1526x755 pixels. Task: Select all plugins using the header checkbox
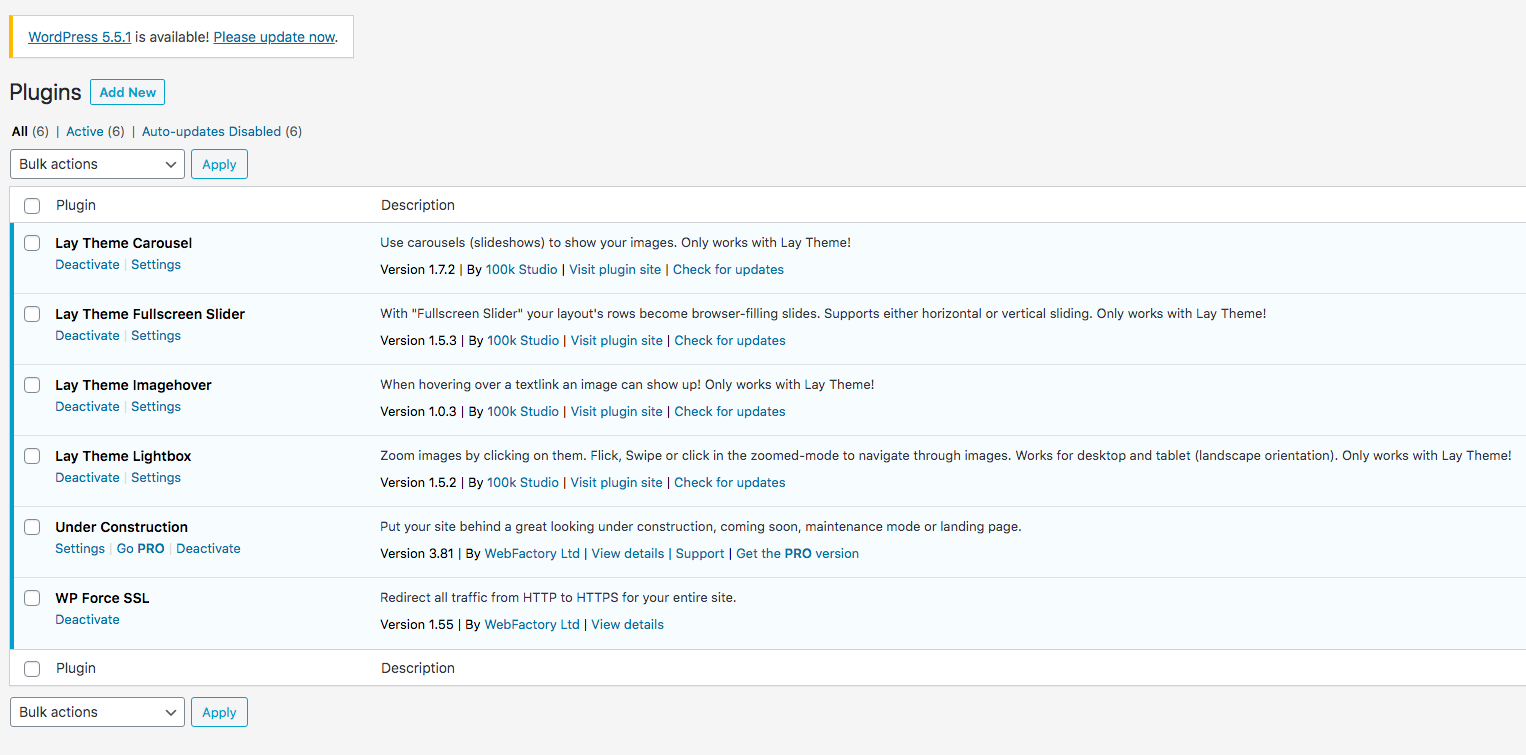(x=31, y=205)
